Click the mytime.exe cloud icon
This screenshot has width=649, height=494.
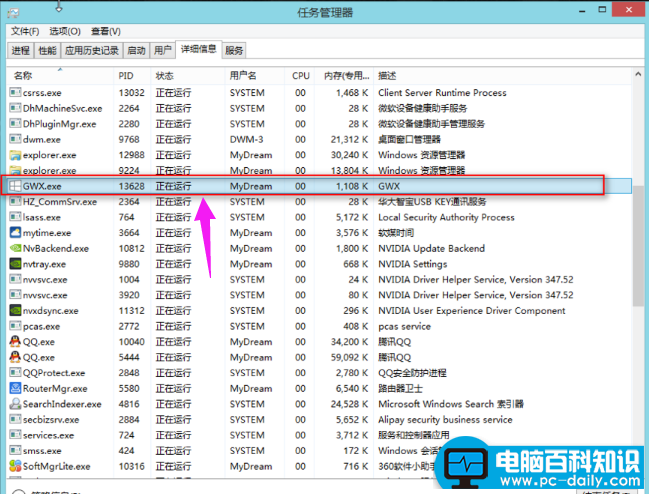[x=15, y=233]
